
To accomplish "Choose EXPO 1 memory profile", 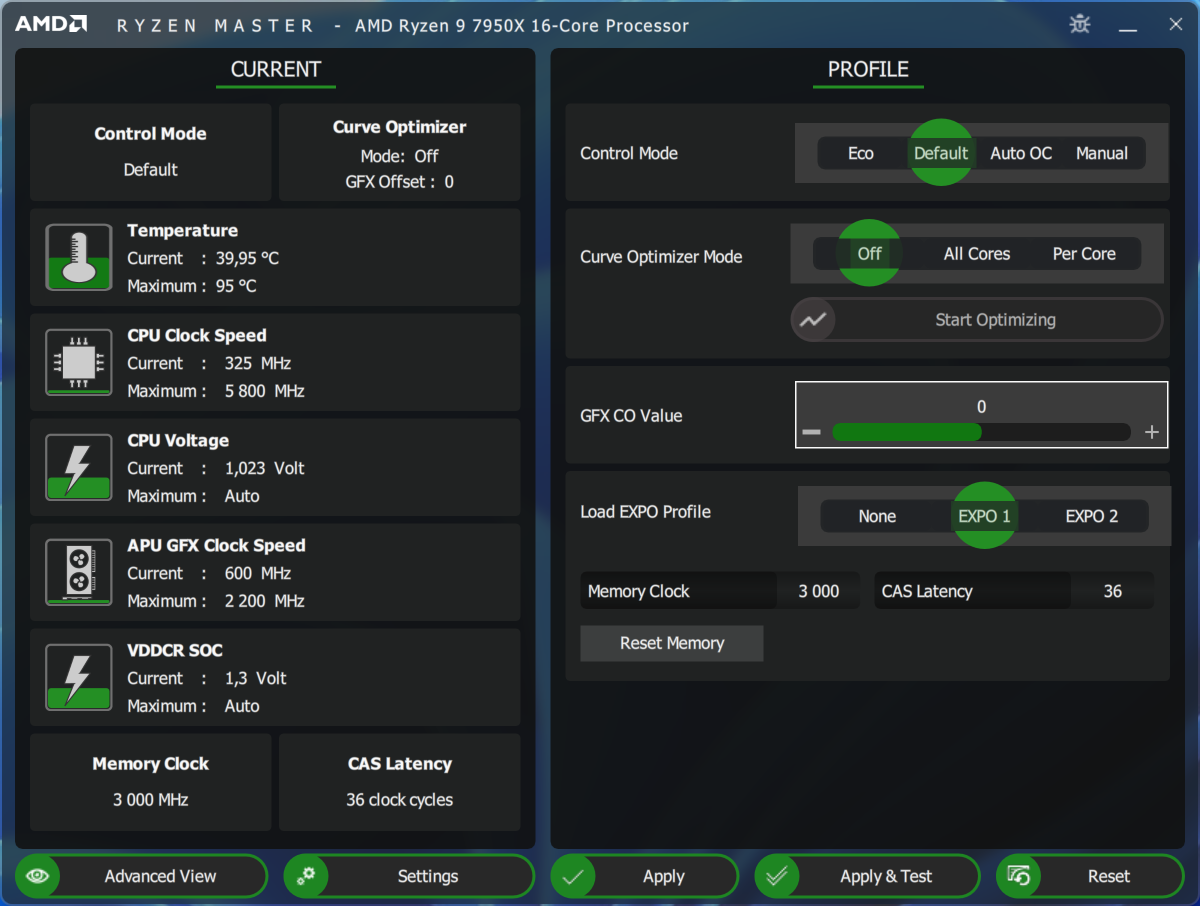I will [x=984, y=516].
